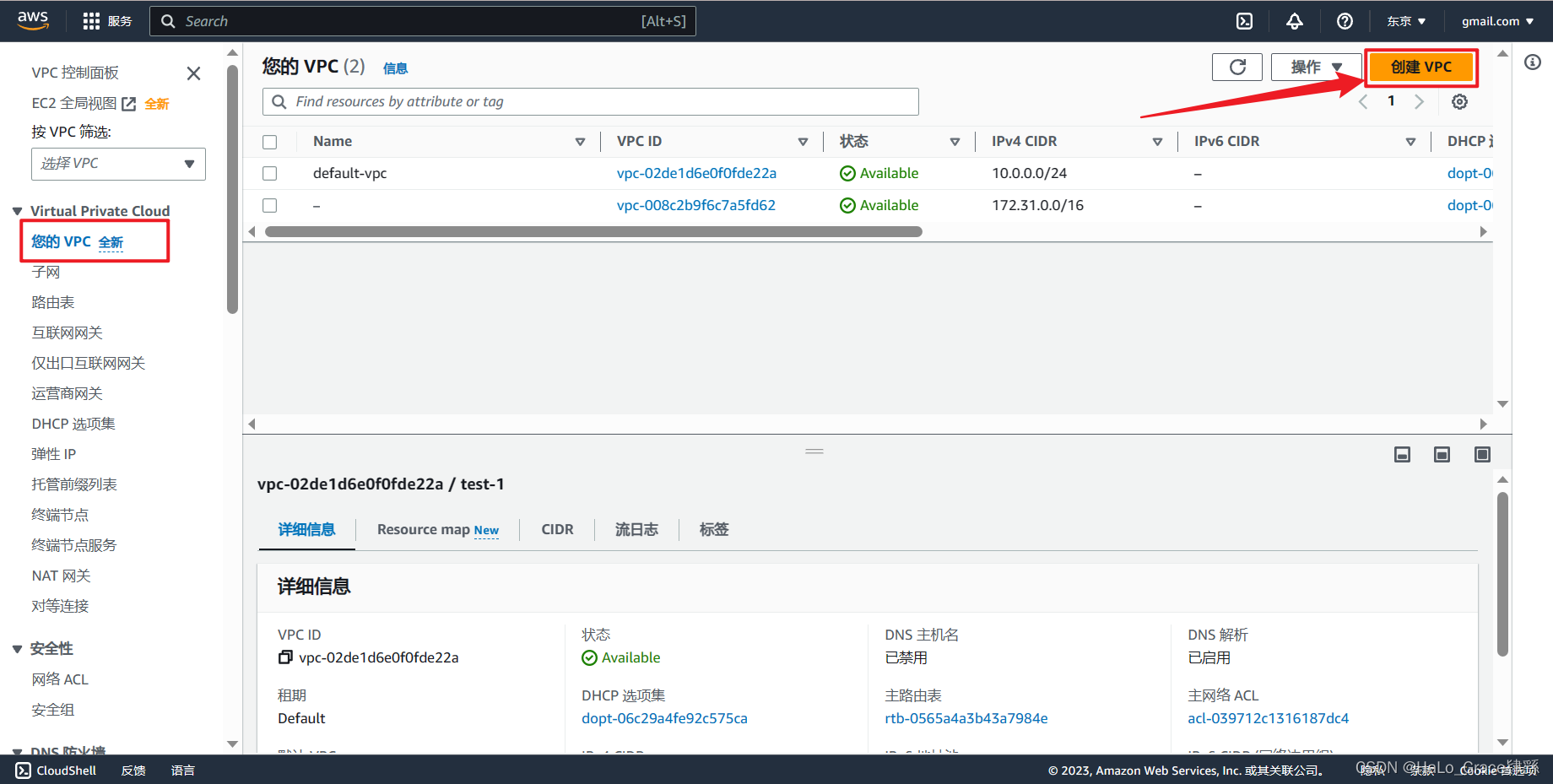Image resolution: width=1553 pixels, height=784 pixels.
Task: Copy the VPC ID with copy icon
Action: tap(285, 657)
